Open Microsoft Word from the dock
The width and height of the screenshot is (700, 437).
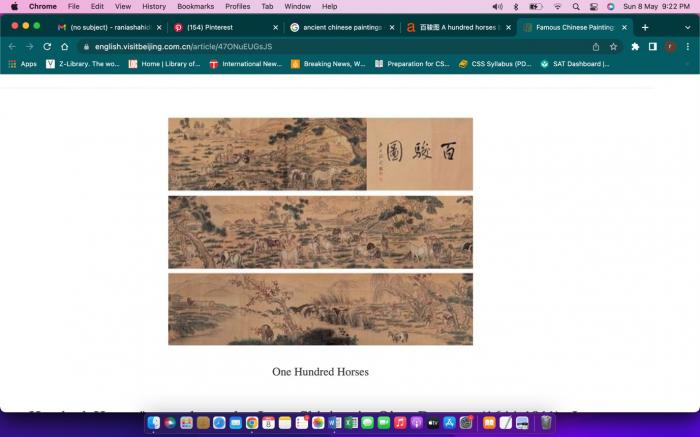[x=334, y=422]
